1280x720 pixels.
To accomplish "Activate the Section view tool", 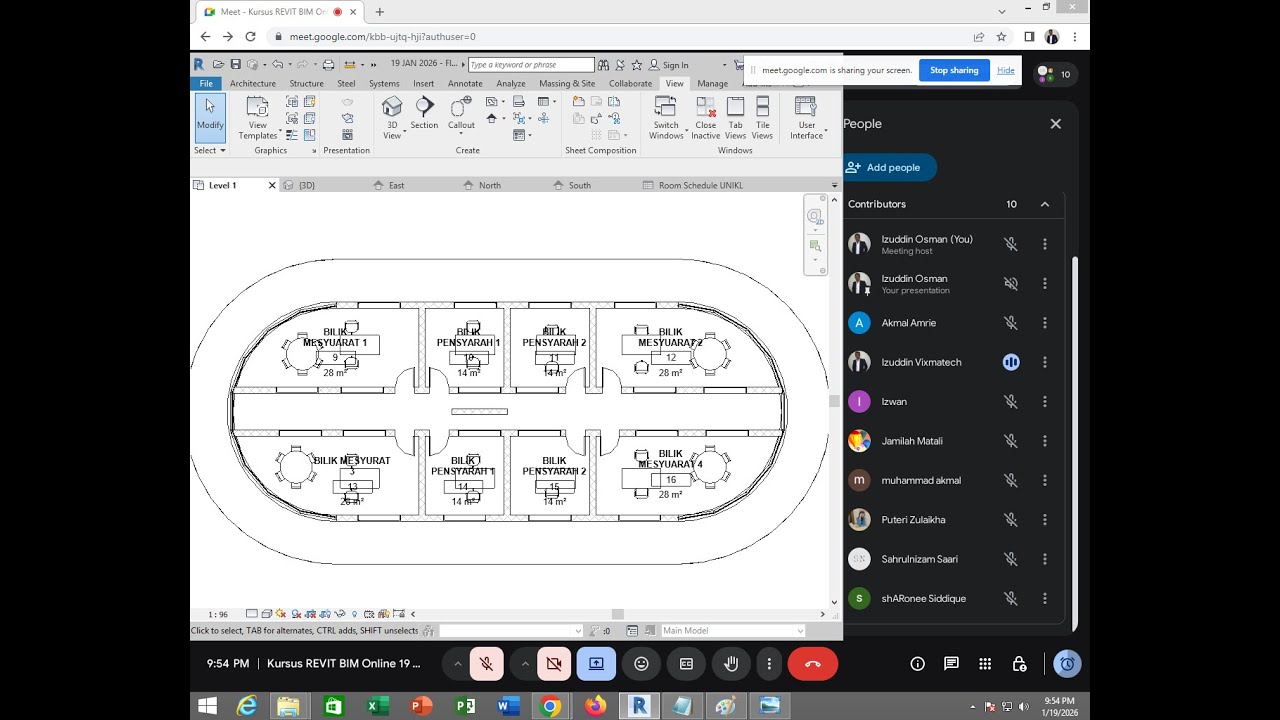I will point(424,113).
